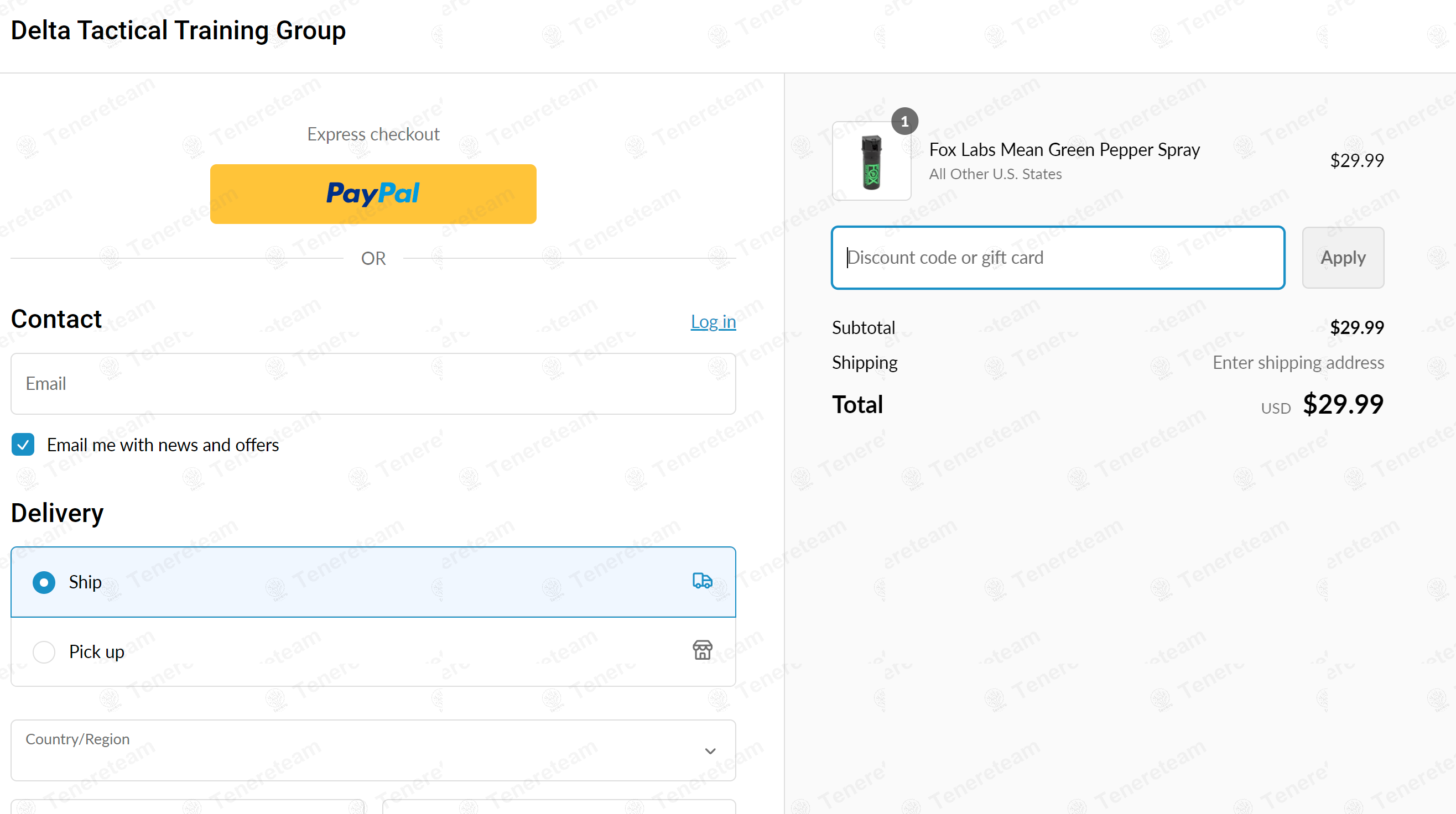Click the Pick up row label

(97, 651)
